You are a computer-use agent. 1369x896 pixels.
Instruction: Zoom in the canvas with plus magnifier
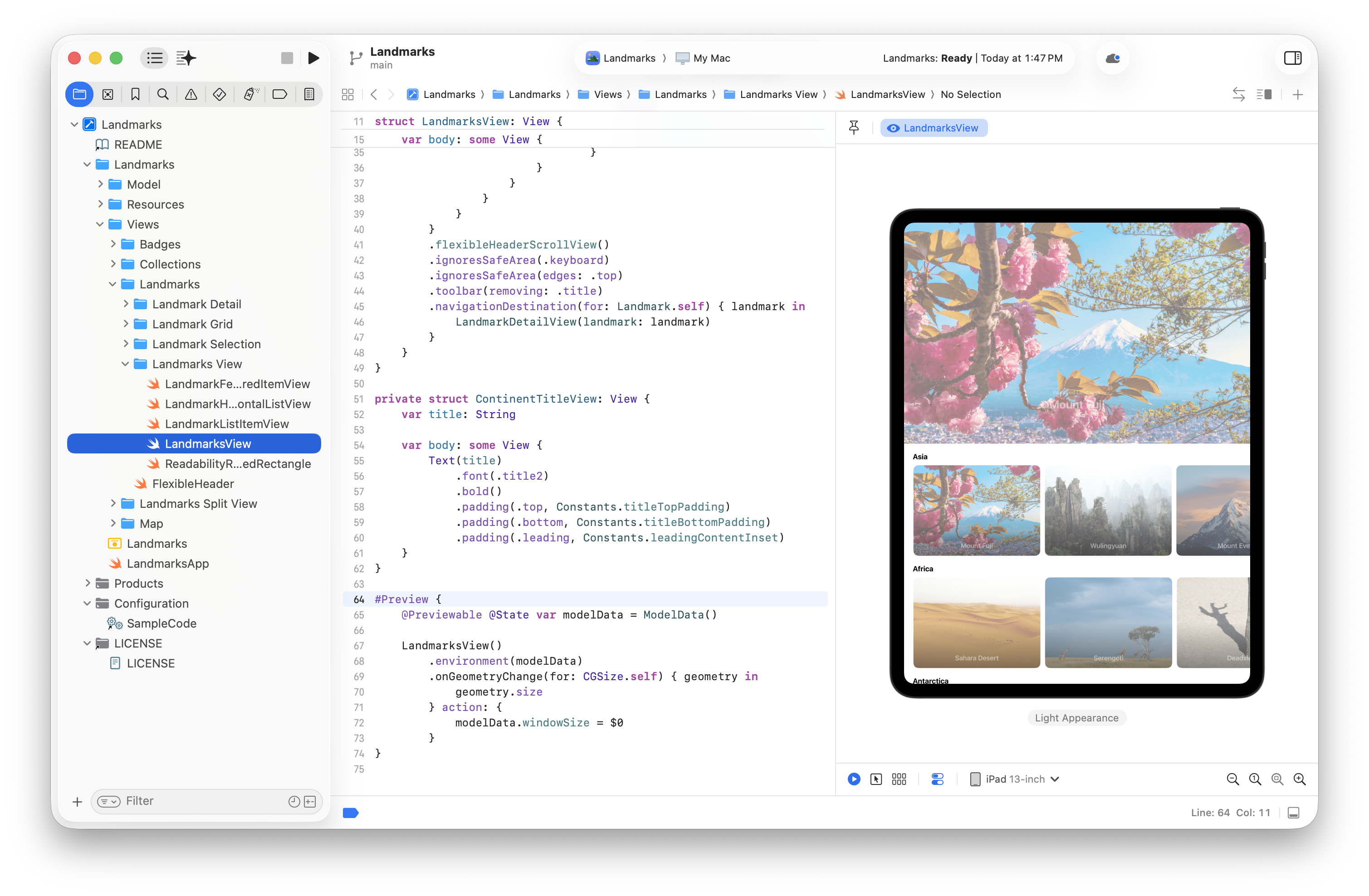[1300, 779]
